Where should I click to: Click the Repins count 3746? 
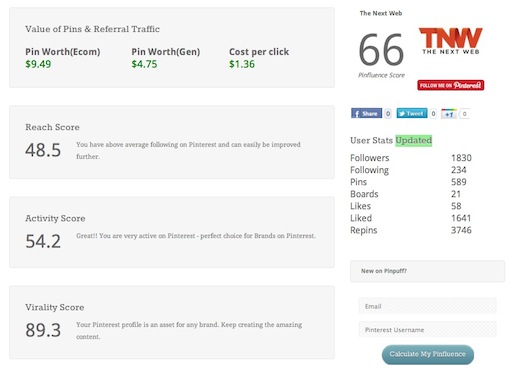[x=461, y=230]
